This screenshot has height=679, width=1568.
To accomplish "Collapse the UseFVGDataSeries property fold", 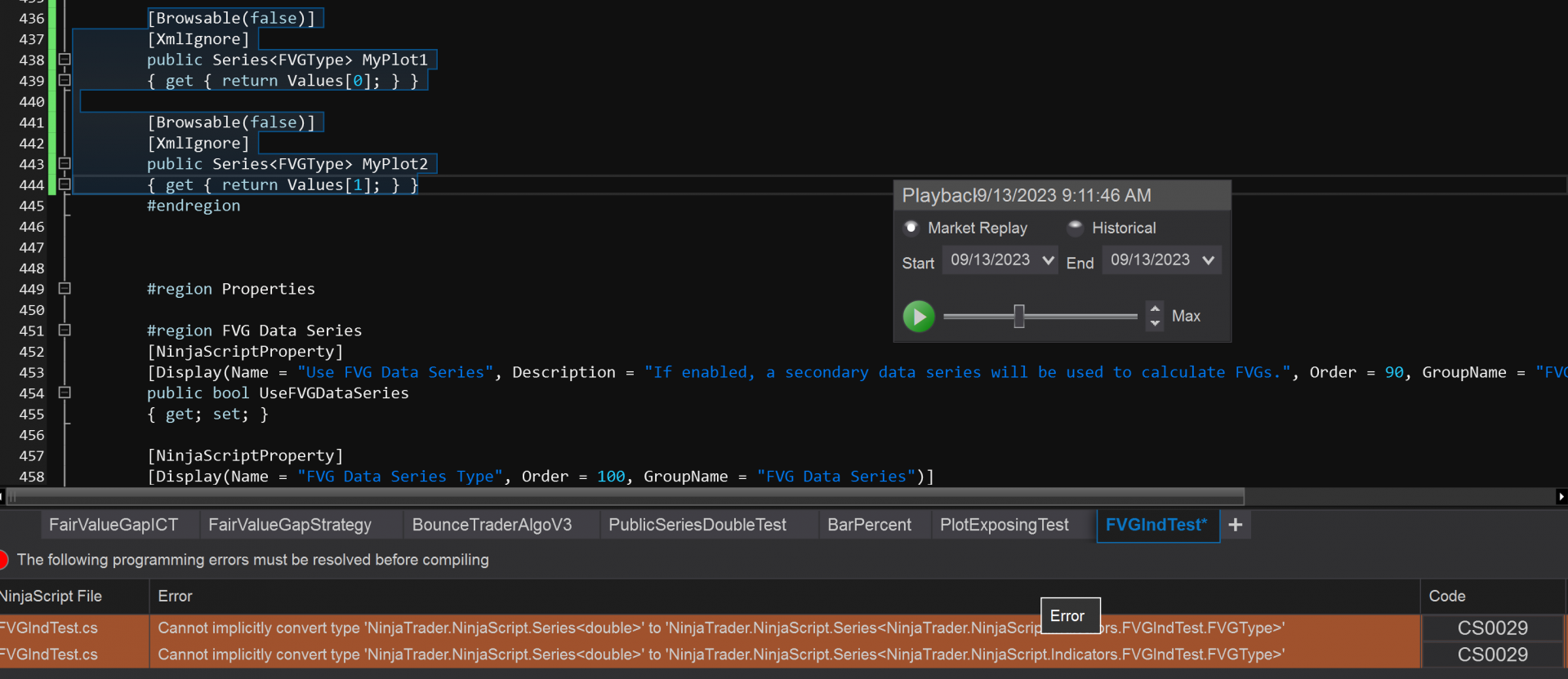I will pyautogui.click(x=65, y=393).
